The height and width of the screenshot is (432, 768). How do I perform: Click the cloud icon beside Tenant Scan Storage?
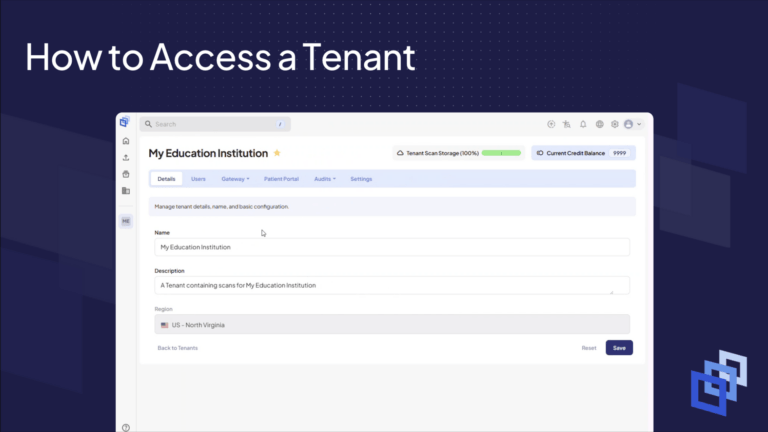(400, 153)
